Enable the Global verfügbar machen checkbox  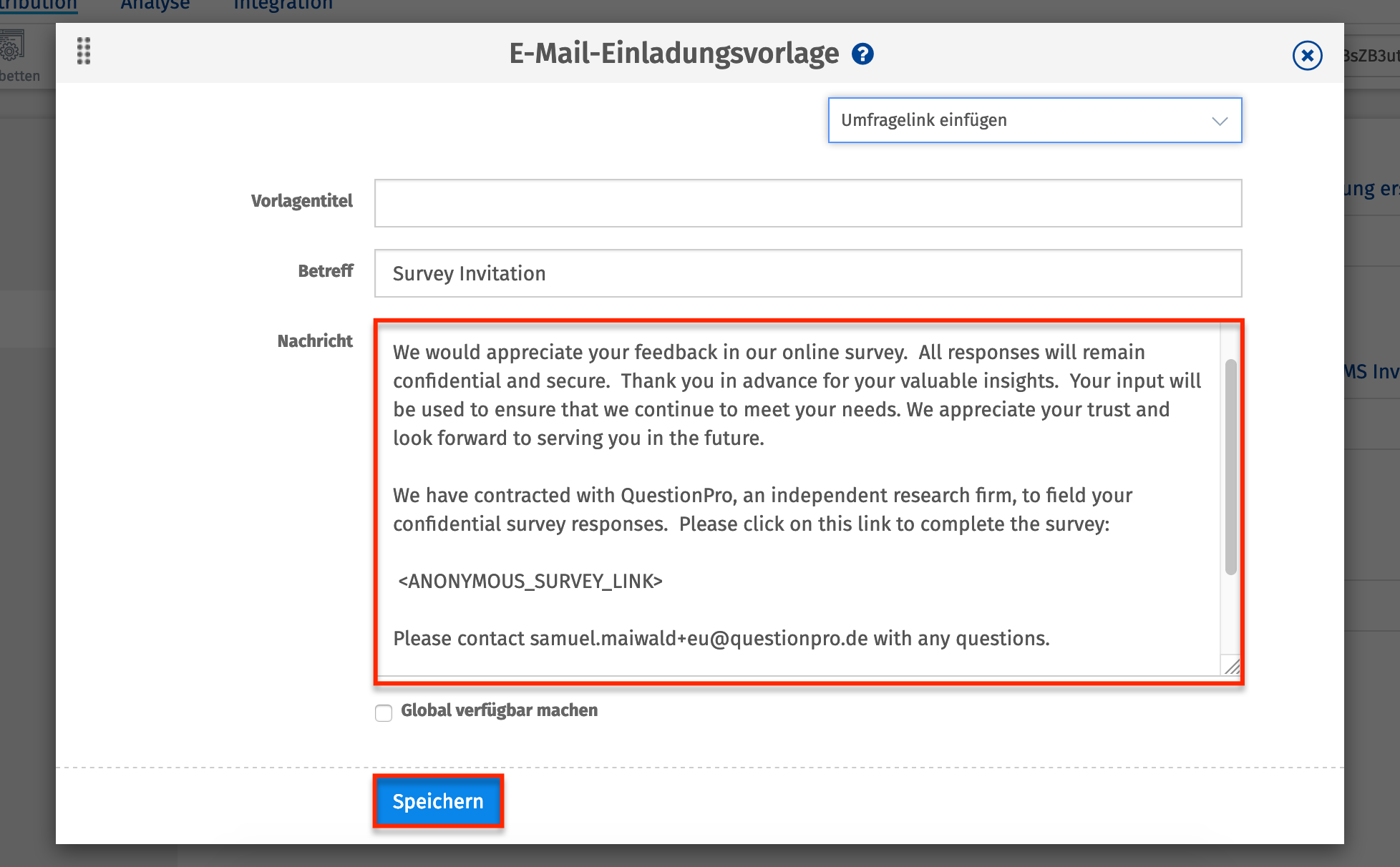(x=384, y=712)
